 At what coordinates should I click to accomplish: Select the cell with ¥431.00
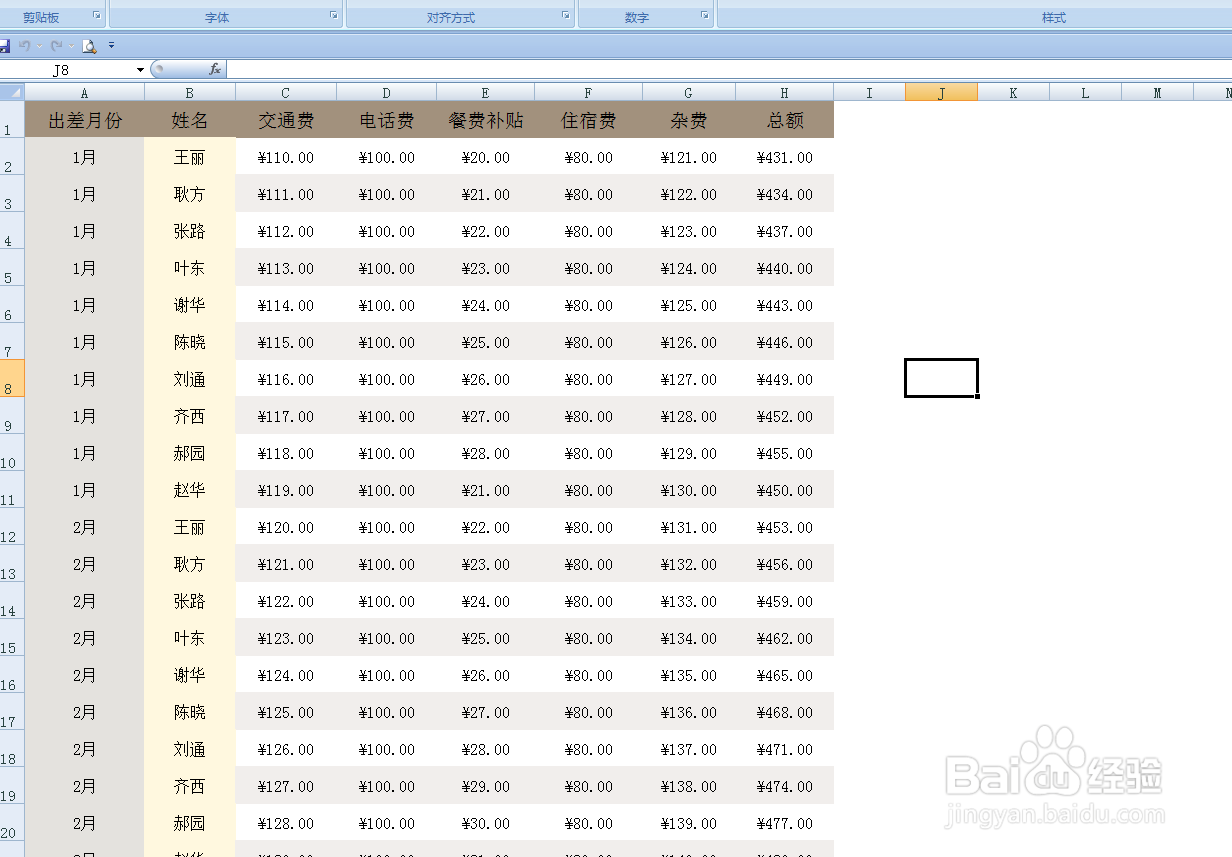click(x=785, y=157)
